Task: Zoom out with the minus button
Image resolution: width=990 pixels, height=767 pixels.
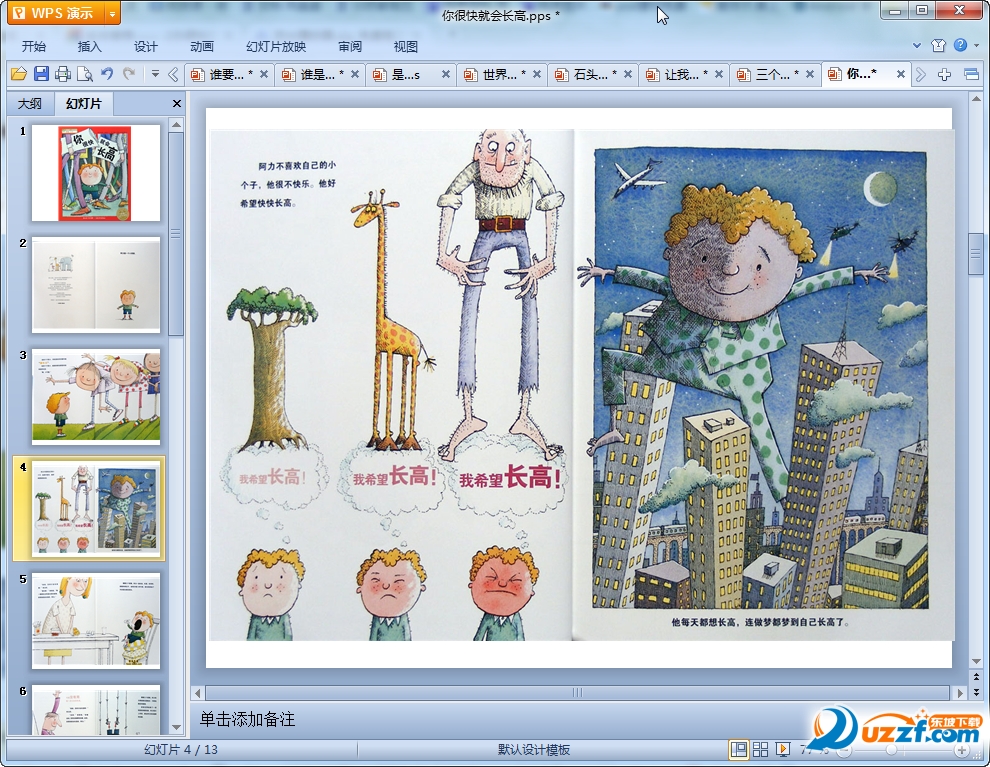Action: [x=844, y=751]
